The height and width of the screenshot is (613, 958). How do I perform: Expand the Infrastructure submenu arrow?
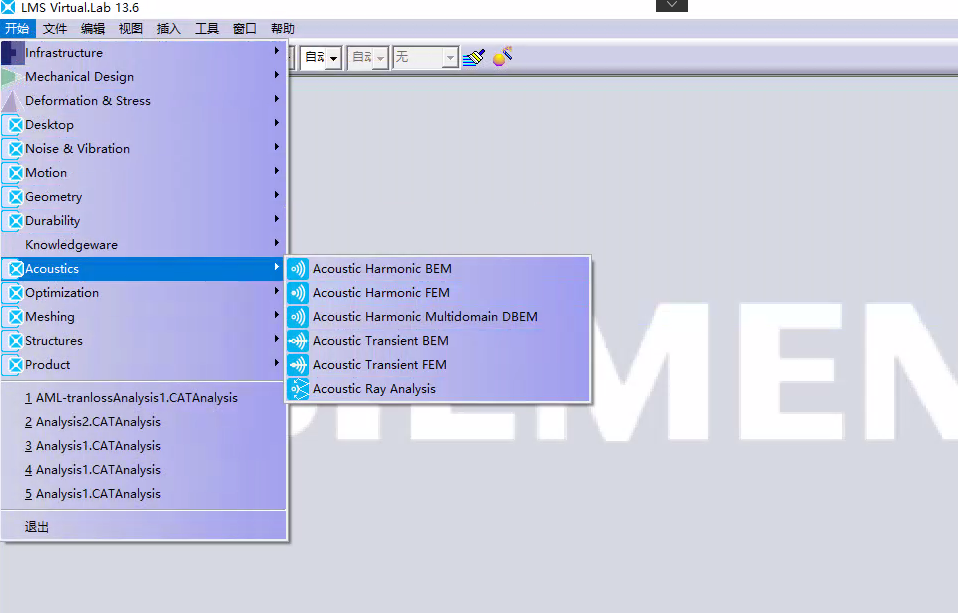point(277,51)
